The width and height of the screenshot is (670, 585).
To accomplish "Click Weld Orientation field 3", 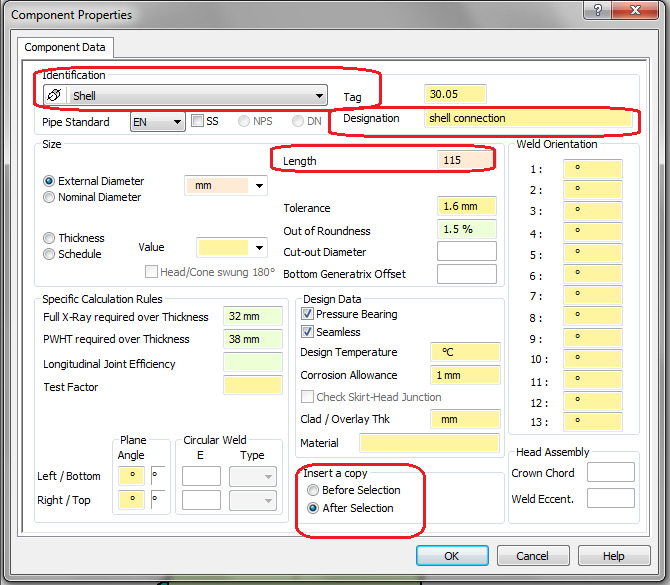I will (593, 211).
